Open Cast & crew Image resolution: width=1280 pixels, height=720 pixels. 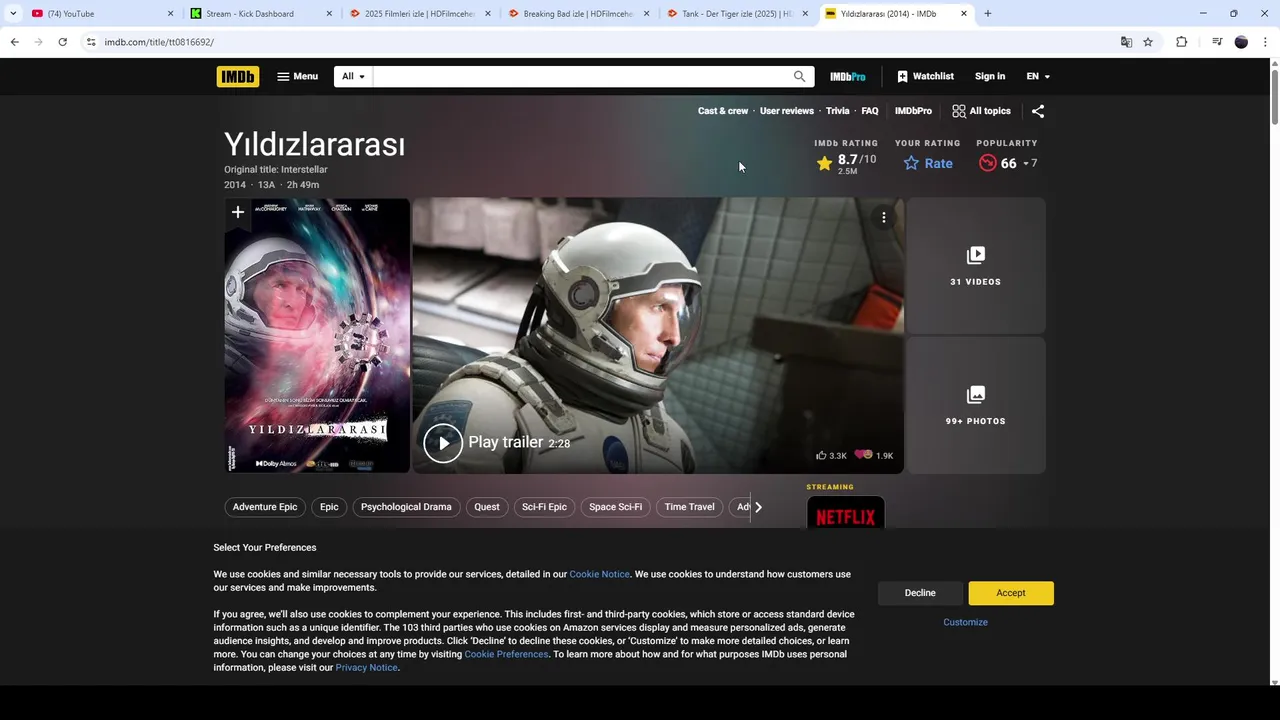723,111
